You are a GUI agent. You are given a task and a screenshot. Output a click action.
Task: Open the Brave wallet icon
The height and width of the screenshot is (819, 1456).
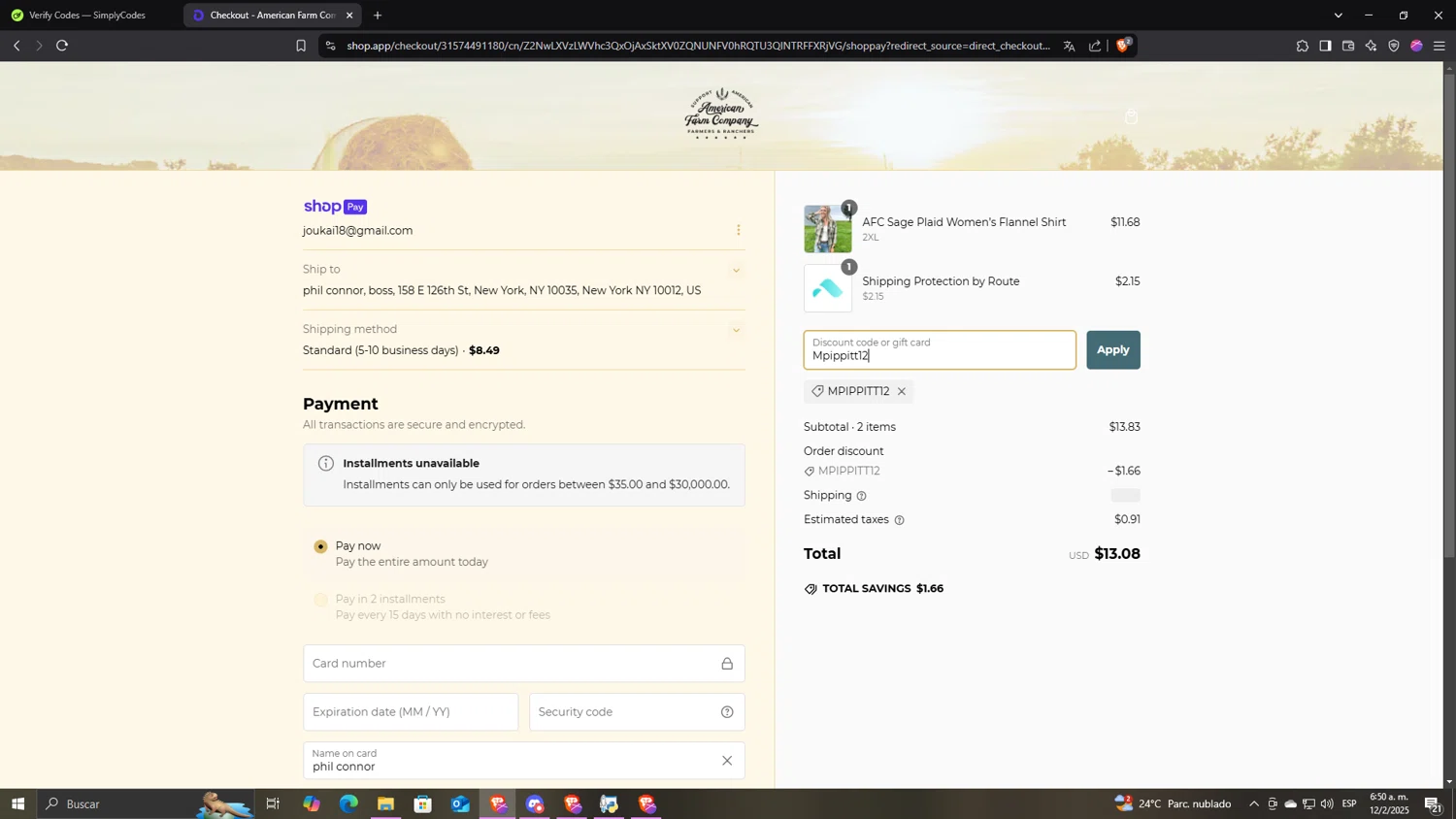1348,46
